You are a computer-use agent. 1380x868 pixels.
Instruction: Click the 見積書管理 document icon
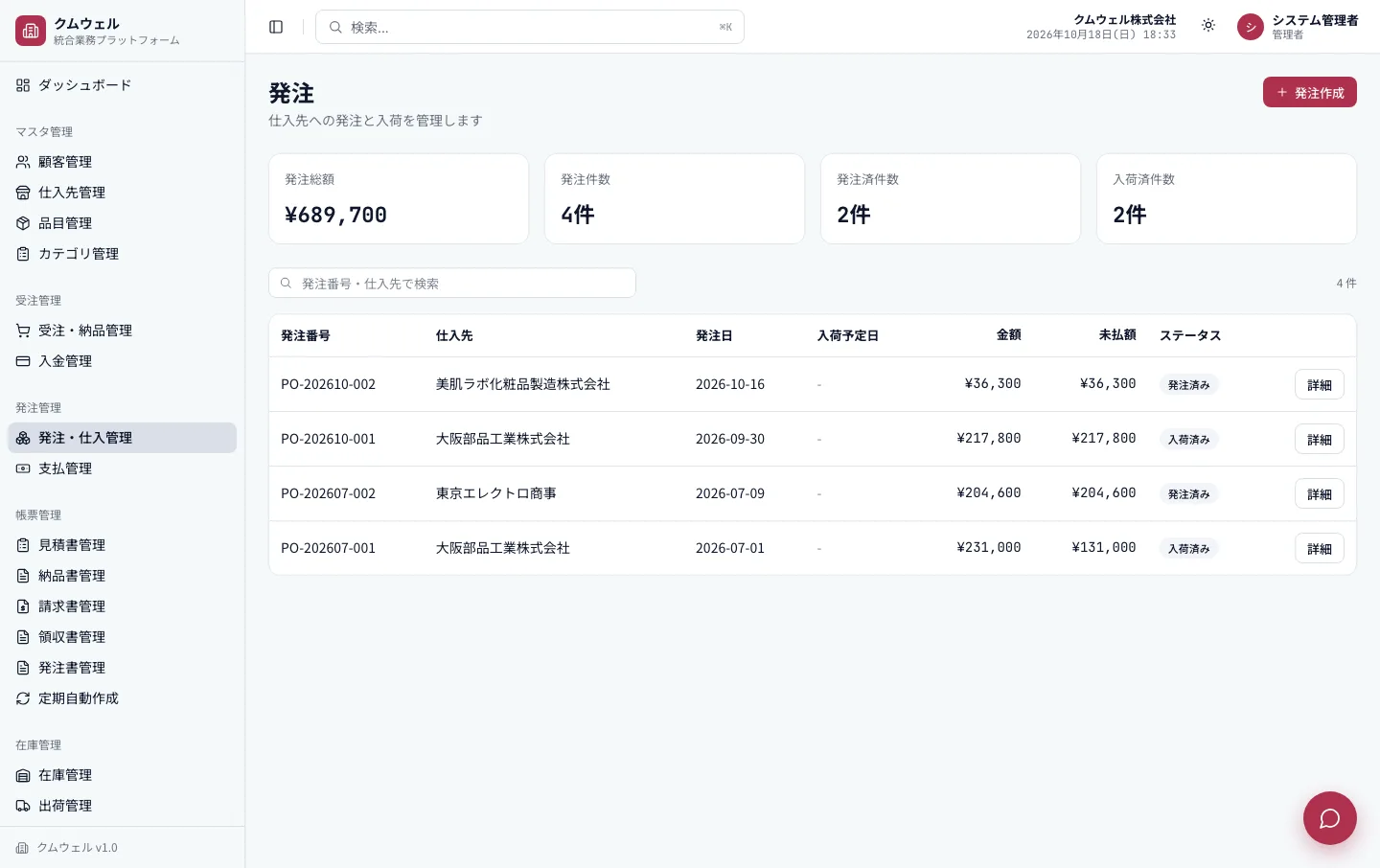coord(23,545)
